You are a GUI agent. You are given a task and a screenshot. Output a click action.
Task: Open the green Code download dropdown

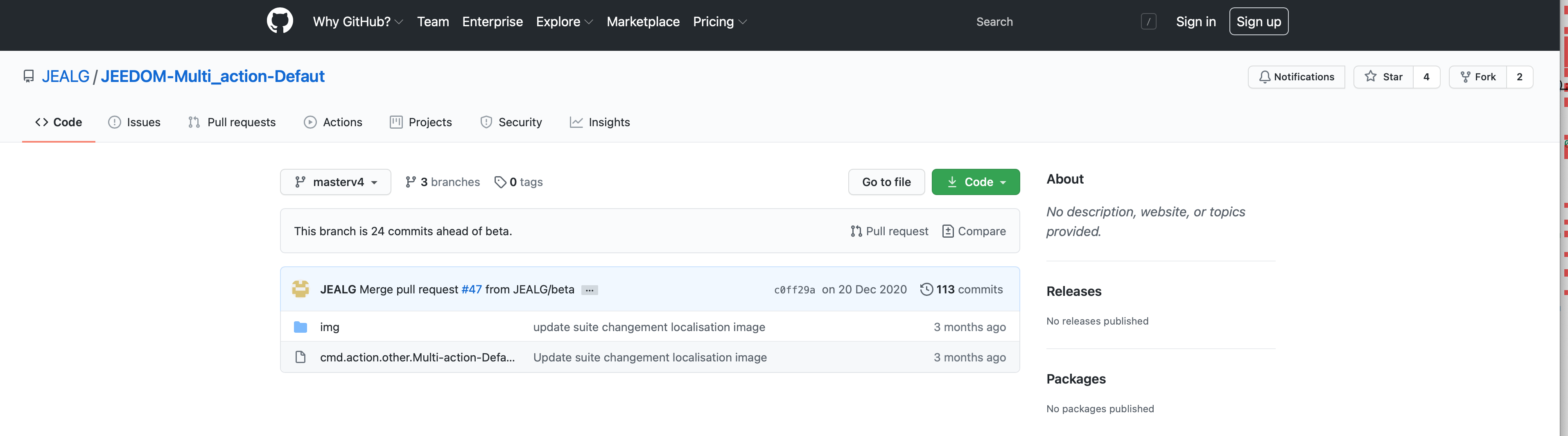pyautogui.click(x=975, y=182)
